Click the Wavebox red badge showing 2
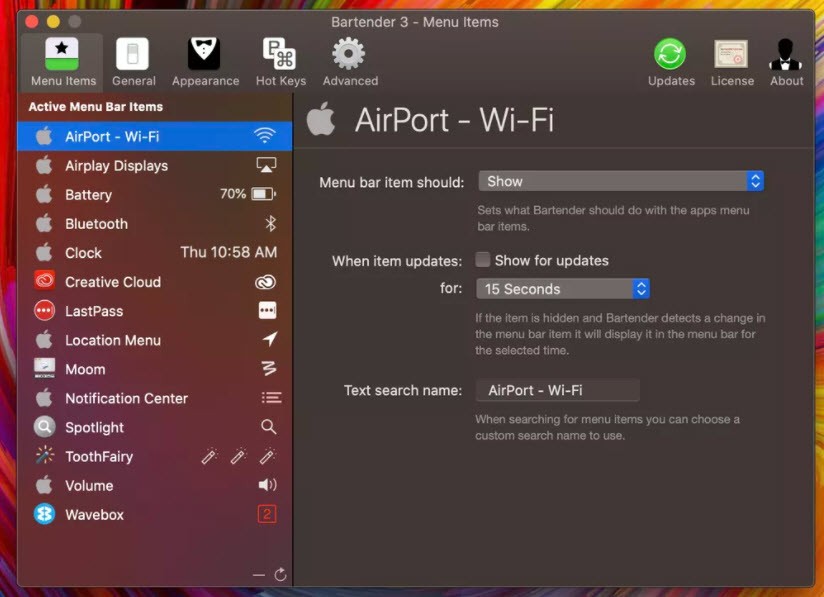Screen dimensions: 824x597 pyautogui.click(x=267, y=514)
